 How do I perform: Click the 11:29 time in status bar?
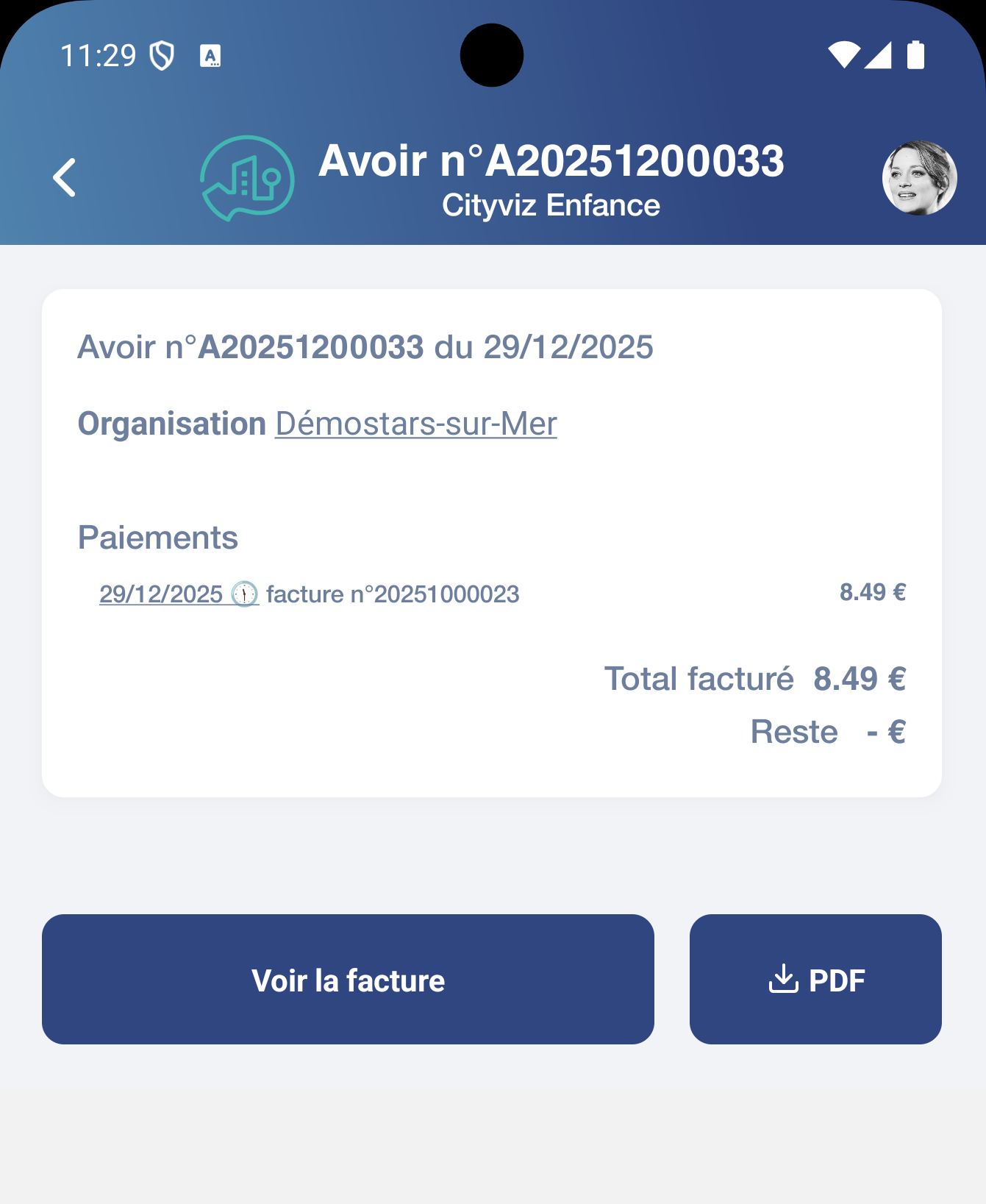click(98, 56)
